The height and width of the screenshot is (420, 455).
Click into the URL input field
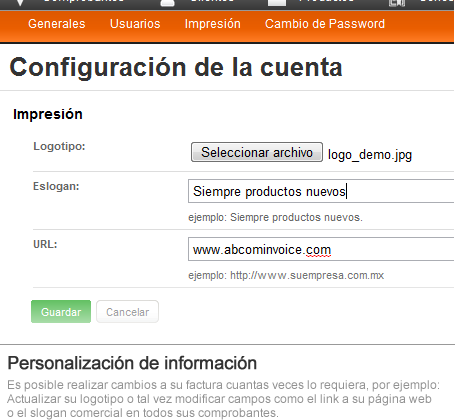point(321,249)
